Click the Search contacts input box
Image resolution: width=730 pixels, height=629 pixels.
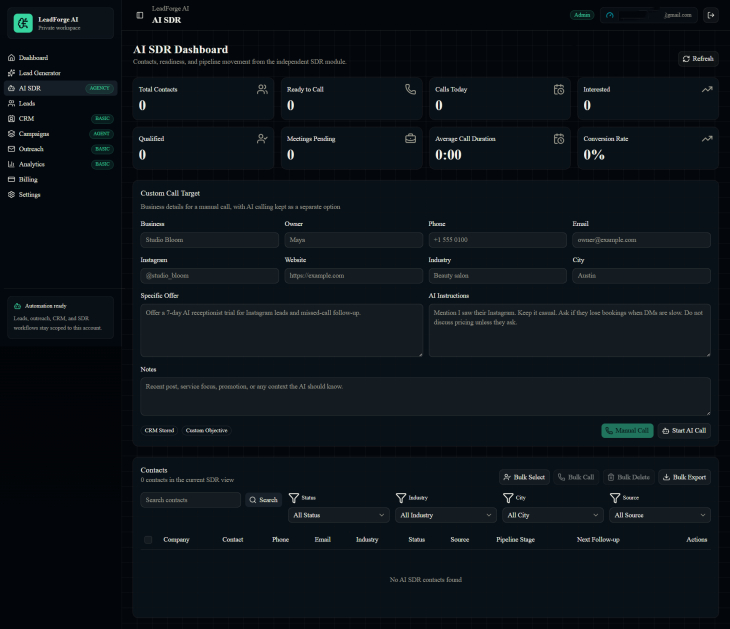190,500
